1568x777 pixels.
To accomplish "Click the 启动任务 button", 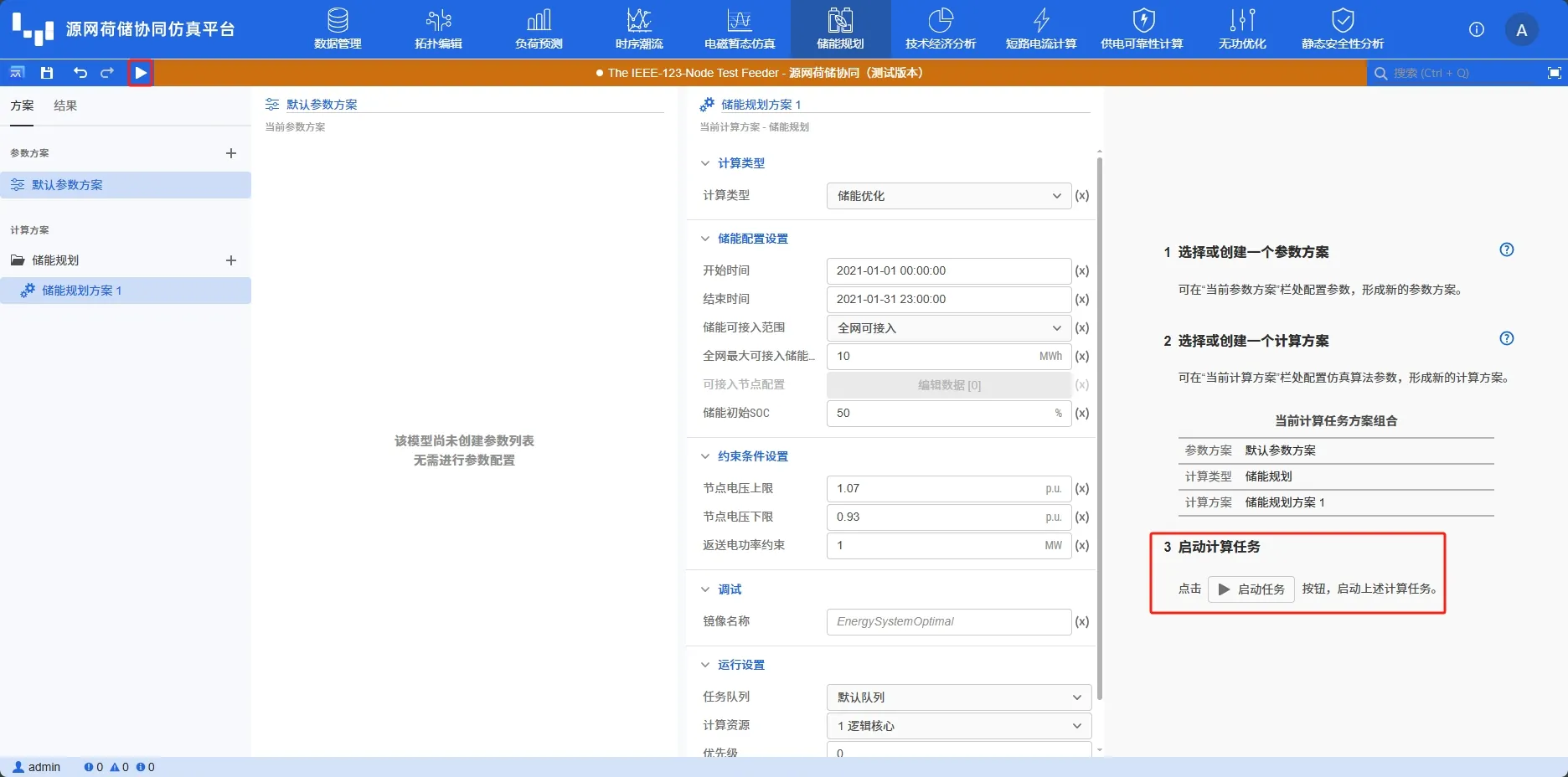I will (1251, 589).
